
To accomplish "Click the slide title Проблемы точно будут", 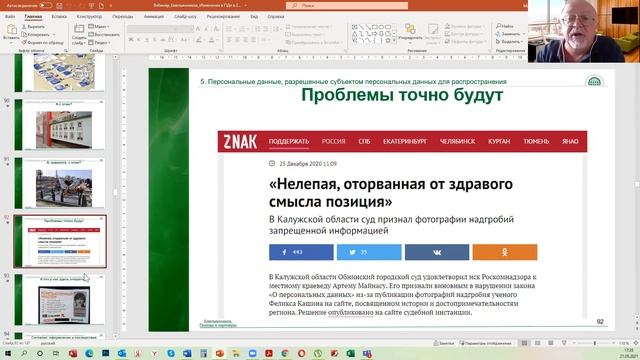I will [x=402, y=95].
